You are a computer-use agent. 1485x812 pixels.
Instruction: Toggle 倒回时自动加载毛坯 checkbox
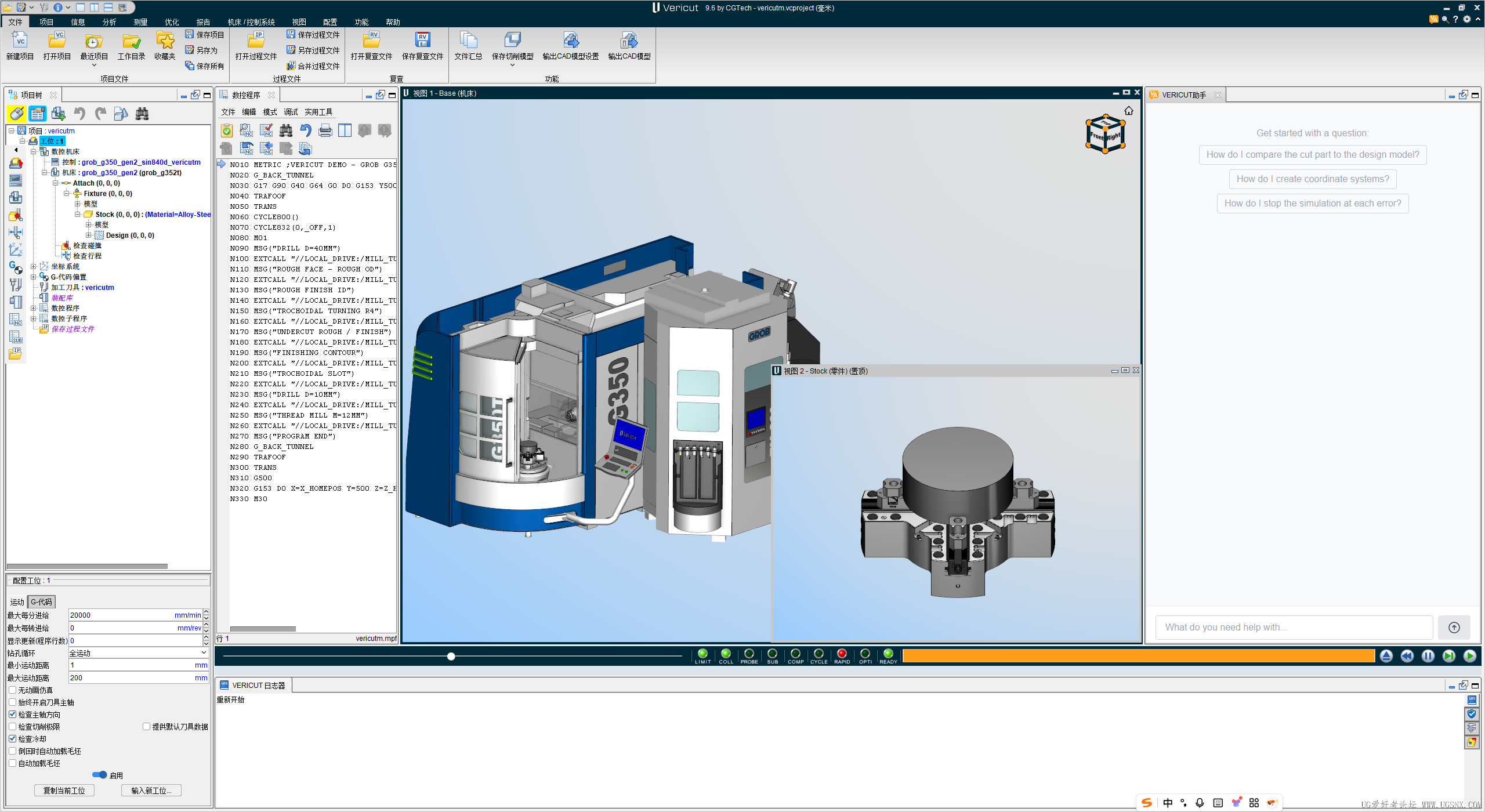(x=12, y=751)
